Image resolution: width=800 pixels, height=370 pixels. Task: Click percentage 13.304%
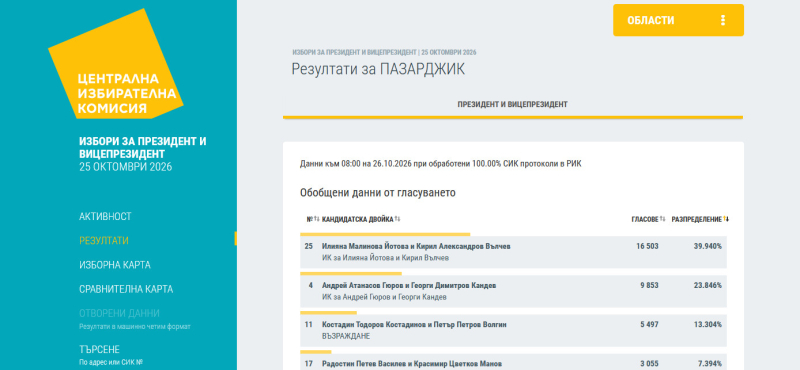point(708,325)
